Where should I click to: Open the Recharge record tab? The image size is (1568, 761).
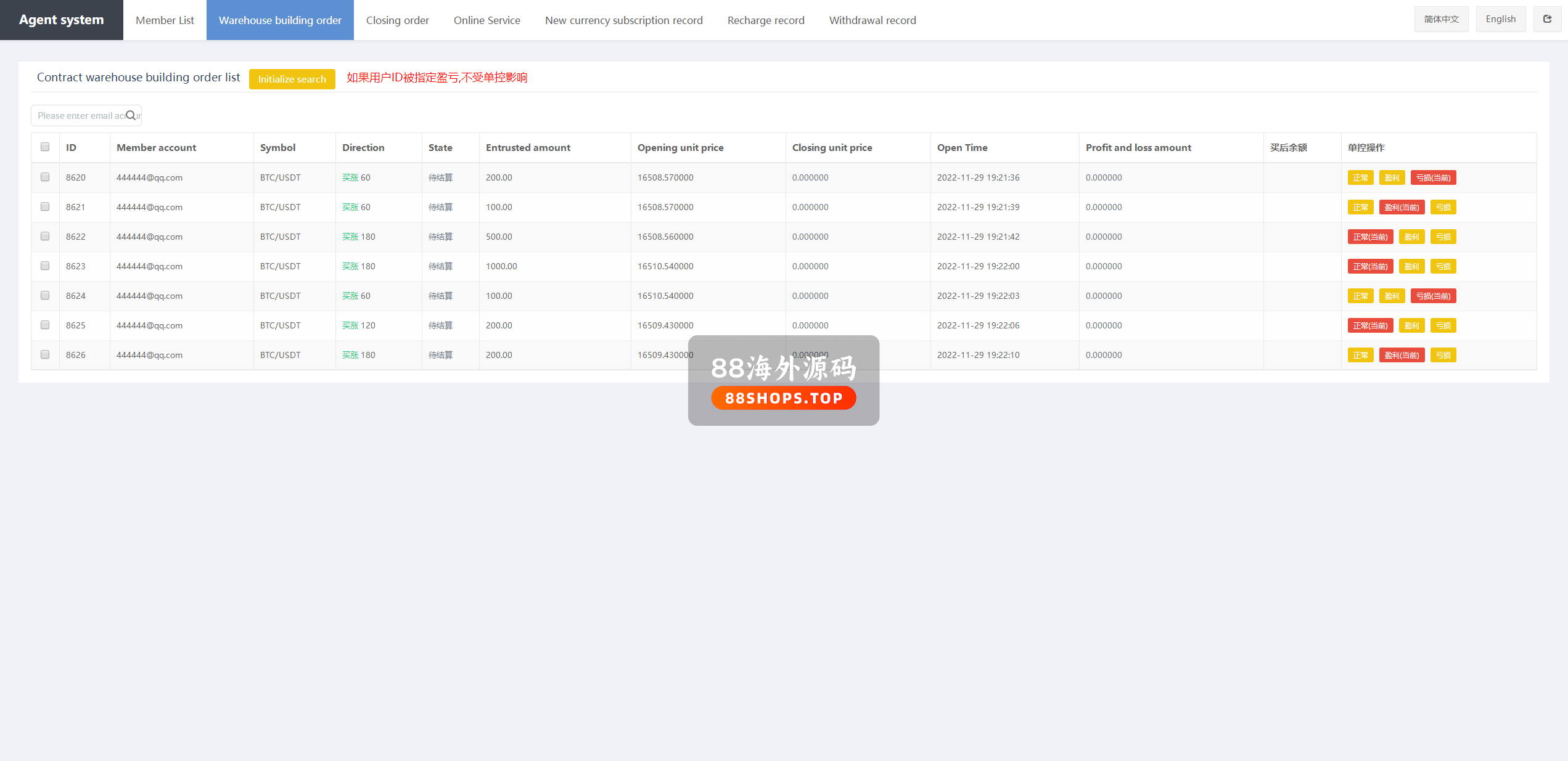pos(765,20)
